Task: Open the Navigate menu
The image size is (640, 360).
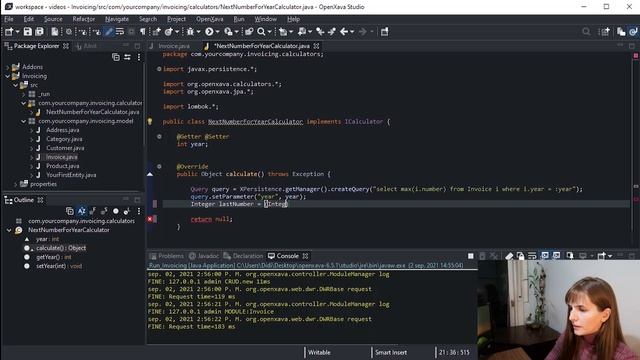Action: click(117, 19)
